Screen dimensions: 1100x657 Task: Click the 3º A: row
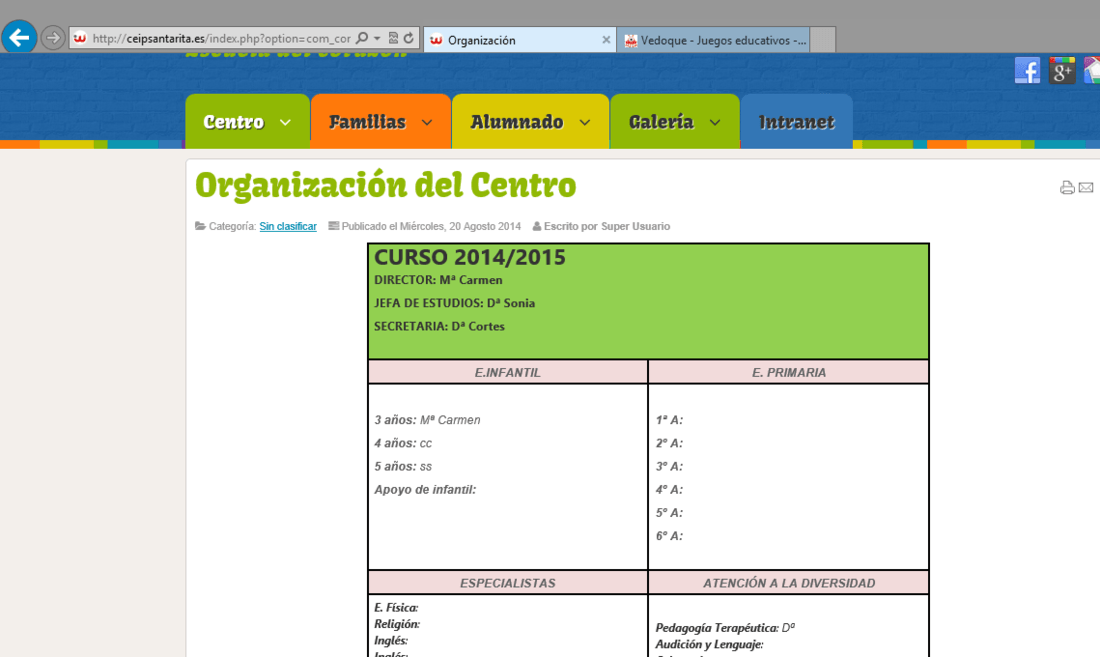tap(669, 466)
